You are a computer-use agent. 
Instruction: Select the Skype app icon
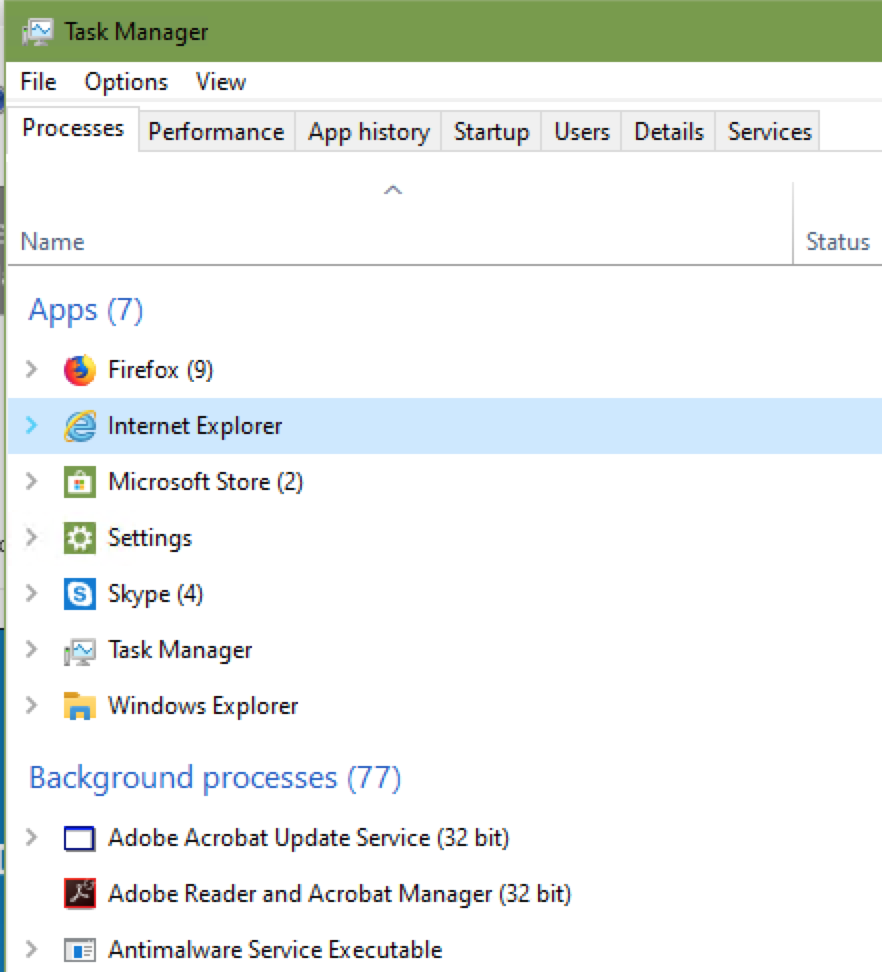point(80,594)
